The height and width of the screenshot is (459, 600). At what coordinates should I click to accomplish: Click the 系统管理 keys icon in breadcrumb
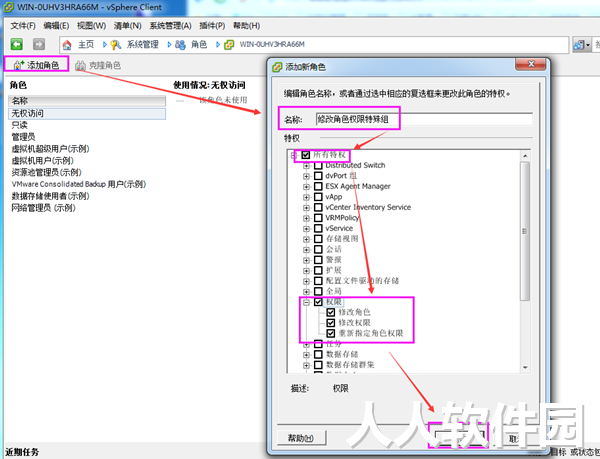pyautogui.click(x=116, y=45)
